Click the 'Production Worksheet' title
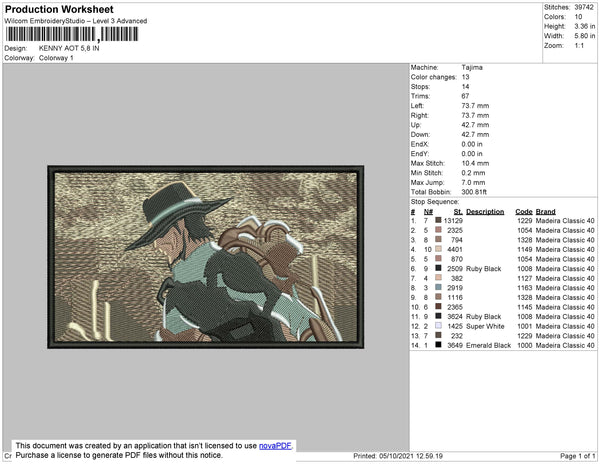This screenshot has width=600, height=464. point(59,10)
